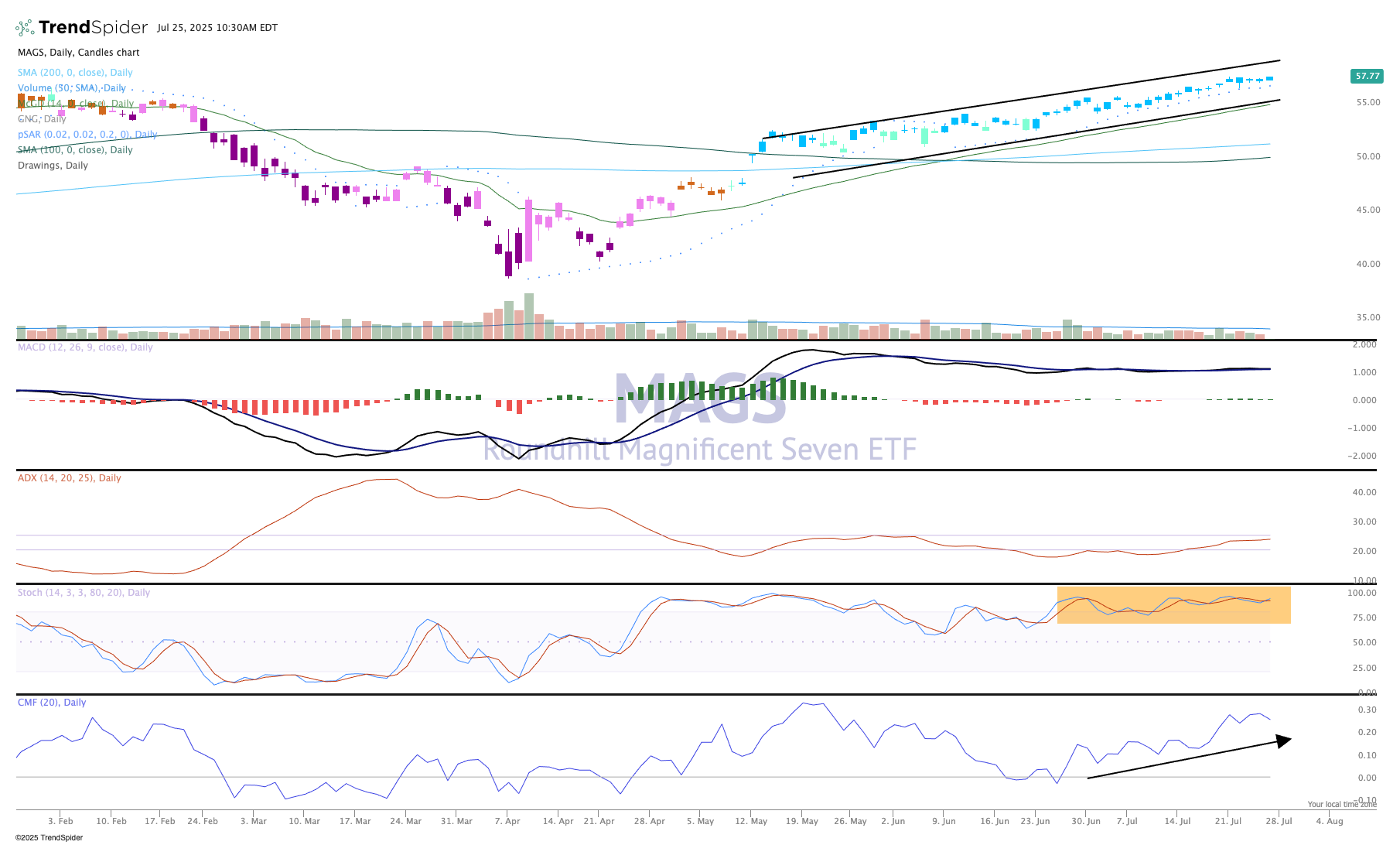The width and height of the screenshot is (1400, 845).
Task: Click the SMA (100, 0, close) legend label
Action: click(x=75, y=150)
